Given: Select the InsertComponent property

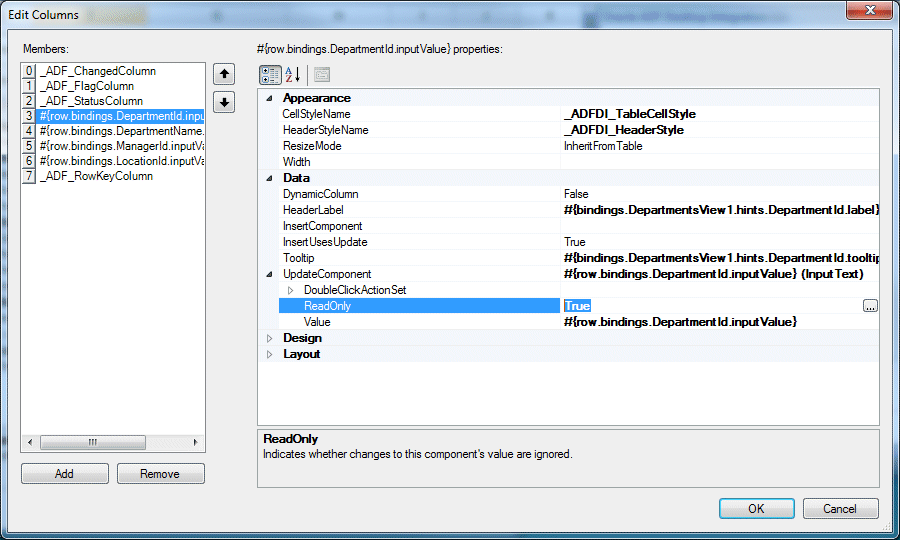Looking at the screenshot, I should 322,227.
